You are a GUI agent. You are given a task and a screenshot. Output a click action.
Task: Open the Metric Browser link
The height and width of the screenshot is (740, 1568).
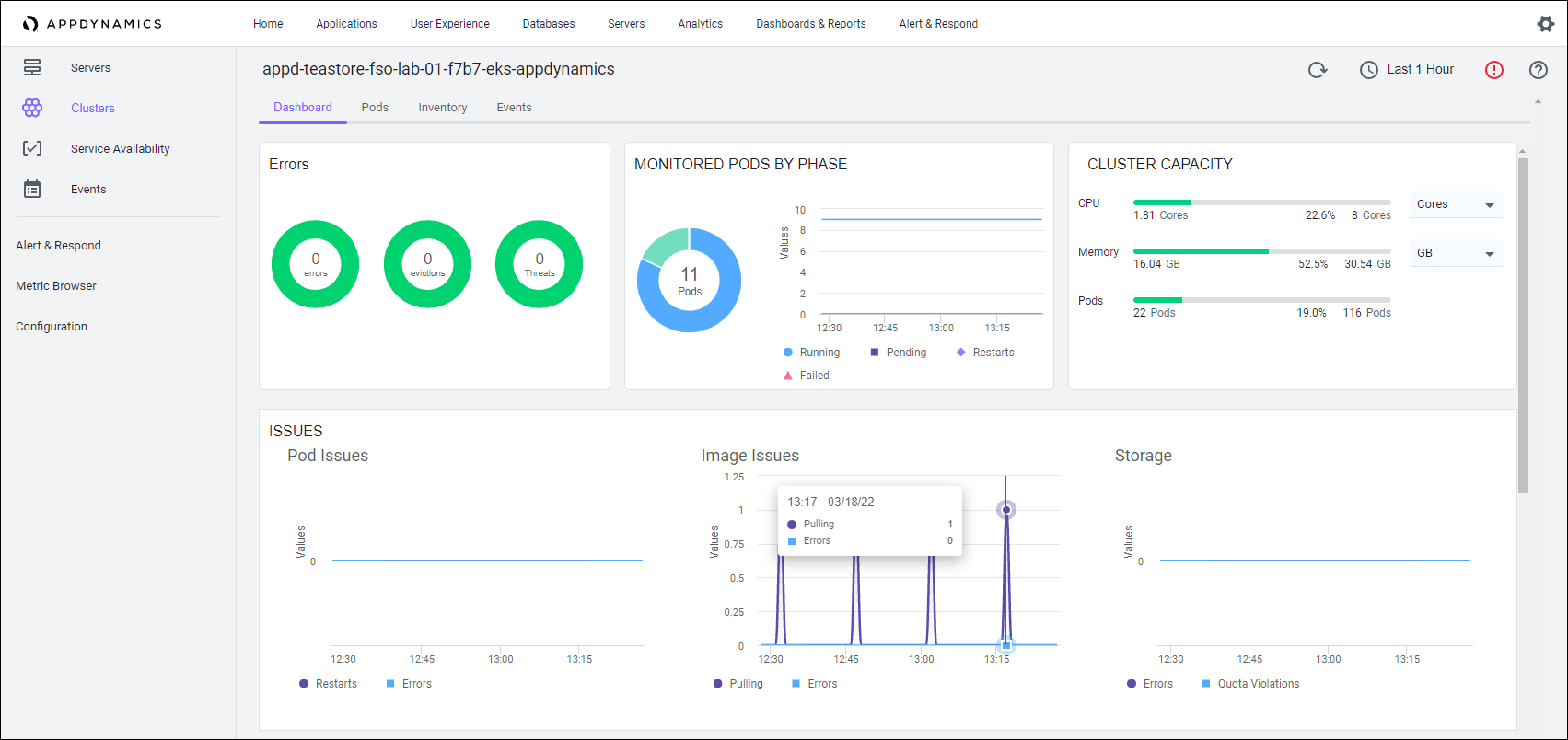pyautogui.click(x=56, y=286)
